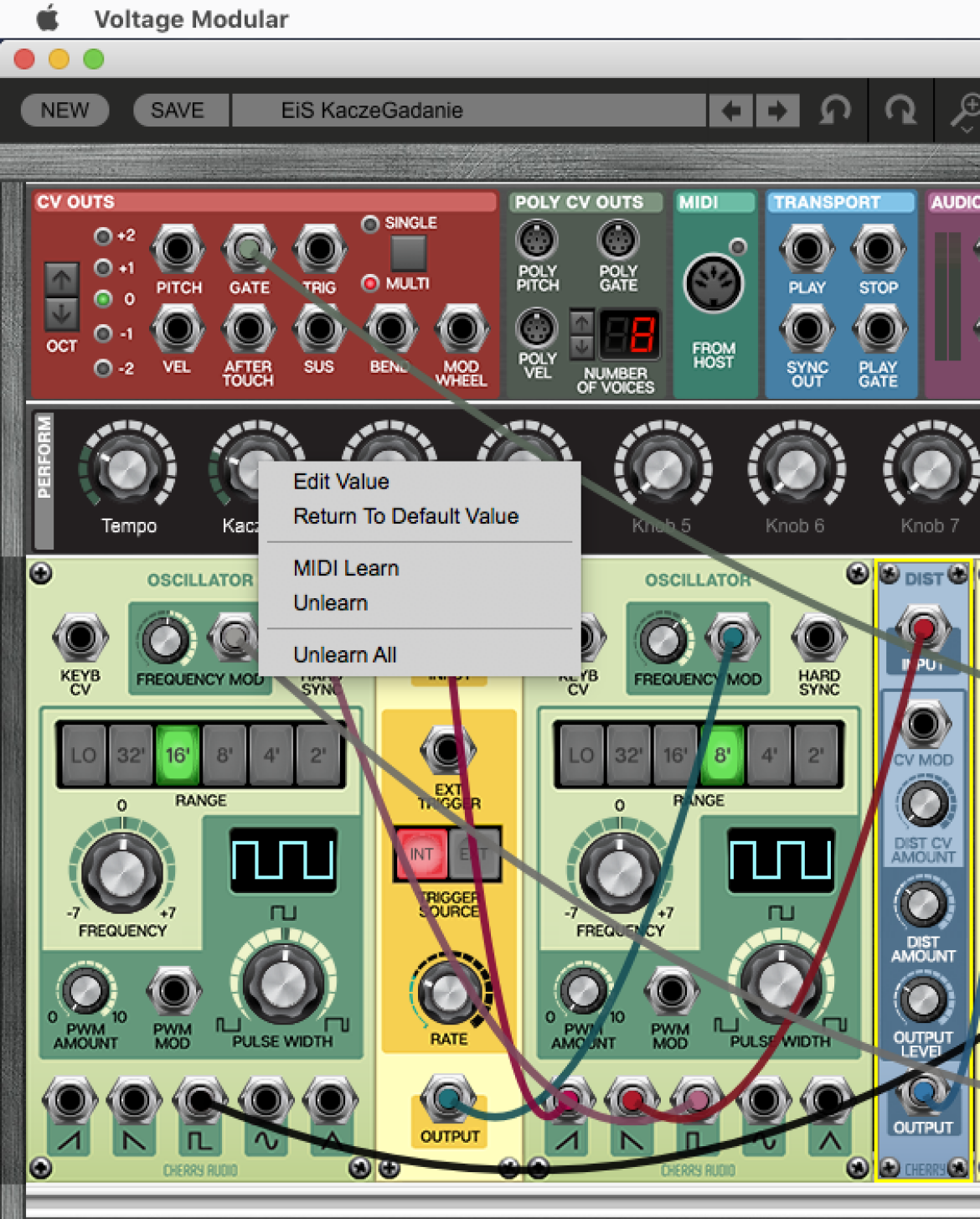This screenshot has height=1219, width=980.
Task: Click left oscillator FREQUENCY knob
Action: (122, 871)
